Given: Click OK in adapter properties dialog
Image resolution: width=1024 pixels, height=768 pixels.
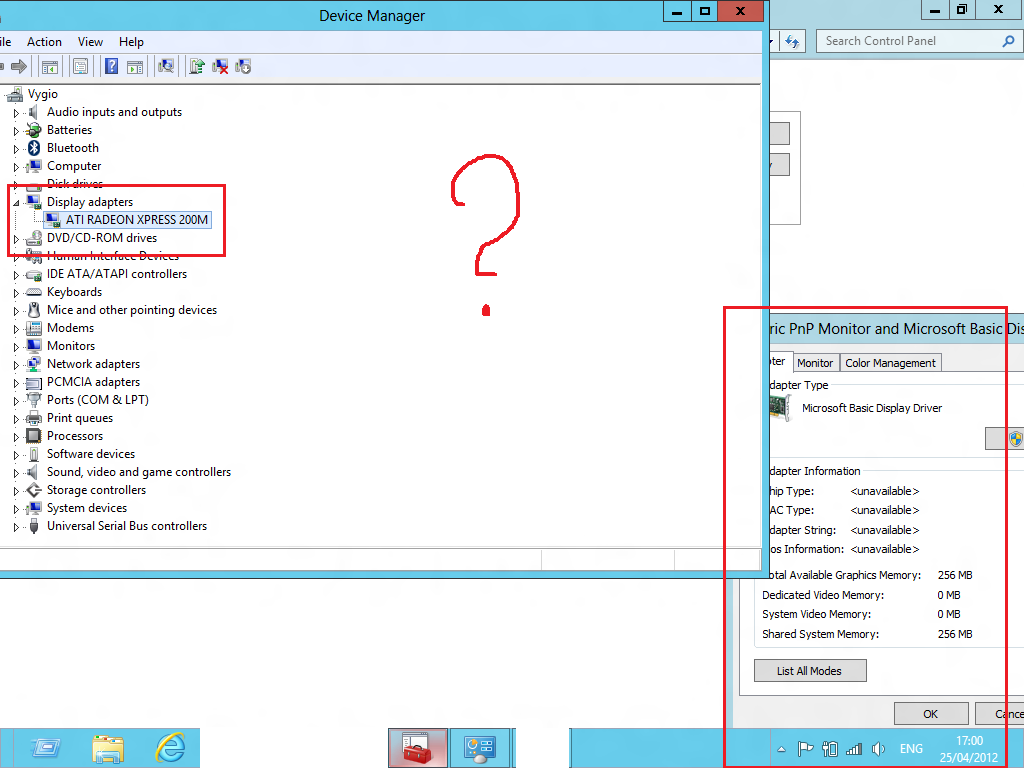Looking at the screenshot, I should pyautogui.click(x=931, y=714).
